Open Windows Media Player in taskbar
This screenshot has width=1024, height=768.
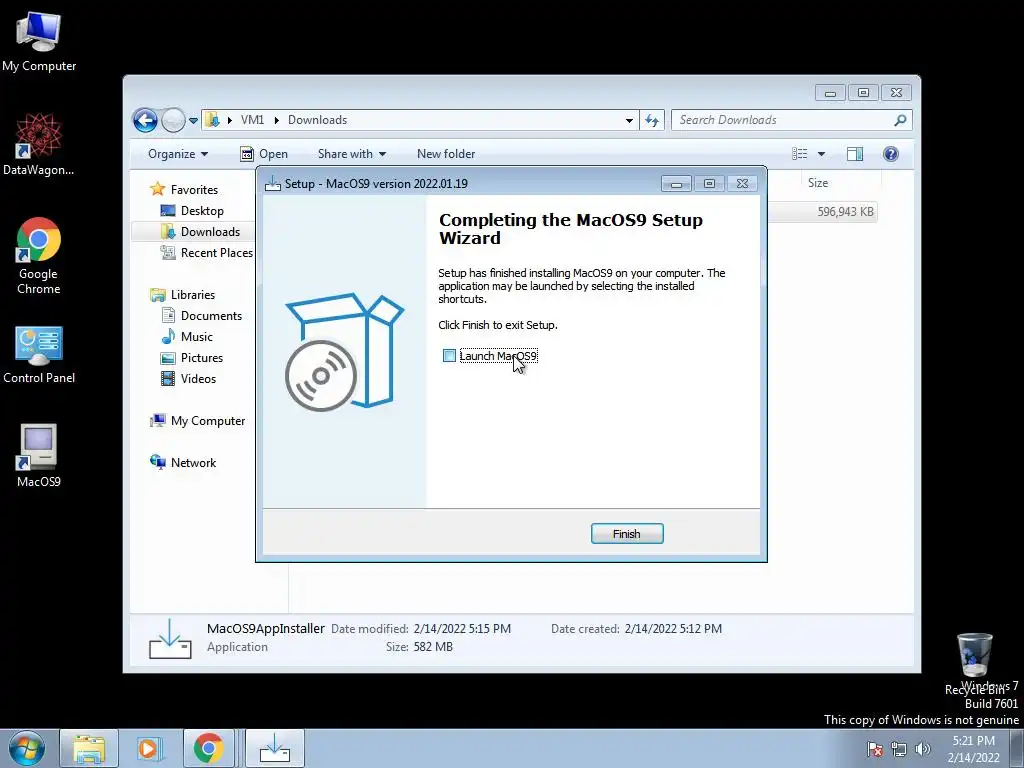(x=149, y=748)
